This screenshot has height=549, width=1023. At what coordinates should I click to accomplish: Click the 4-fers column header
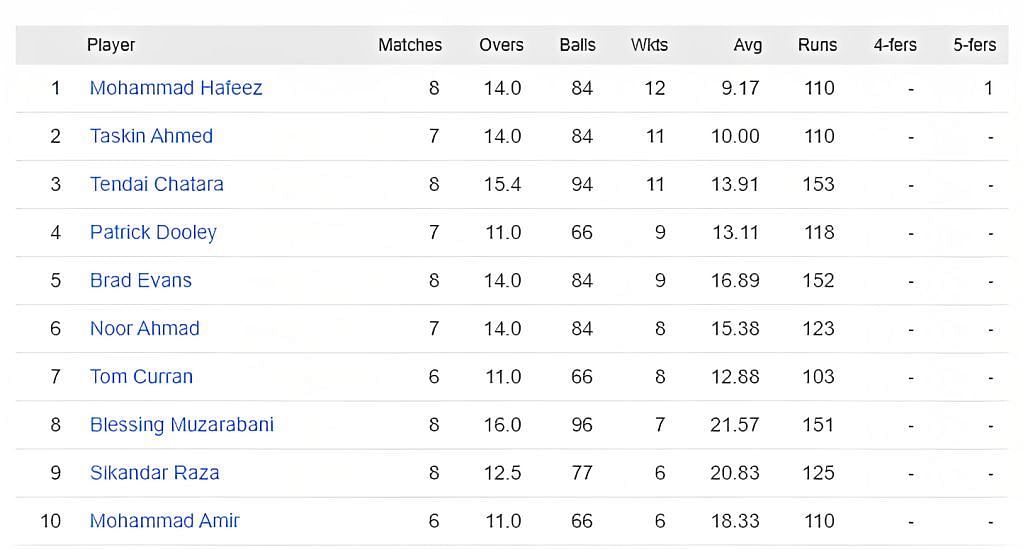[x=895, y=45]
